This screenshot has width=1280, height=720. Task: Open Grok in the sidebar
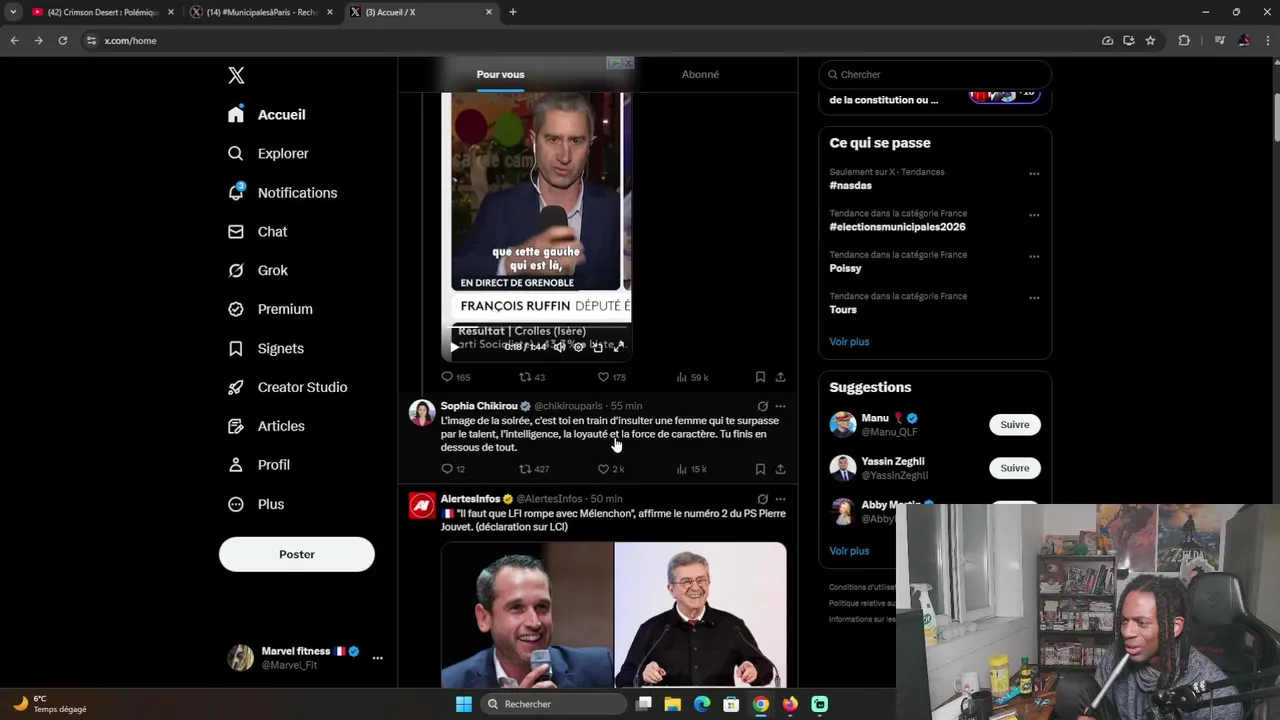coord(258,270)
